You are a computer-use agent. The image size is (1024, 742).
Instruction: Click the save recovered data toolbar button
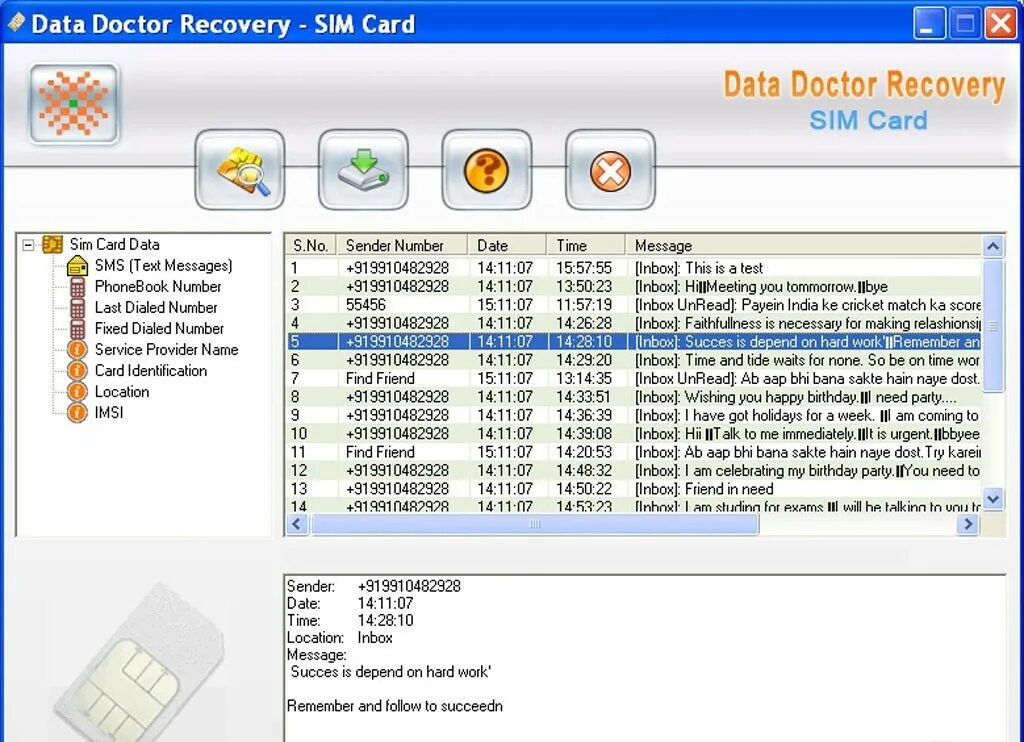click(363, 170)
